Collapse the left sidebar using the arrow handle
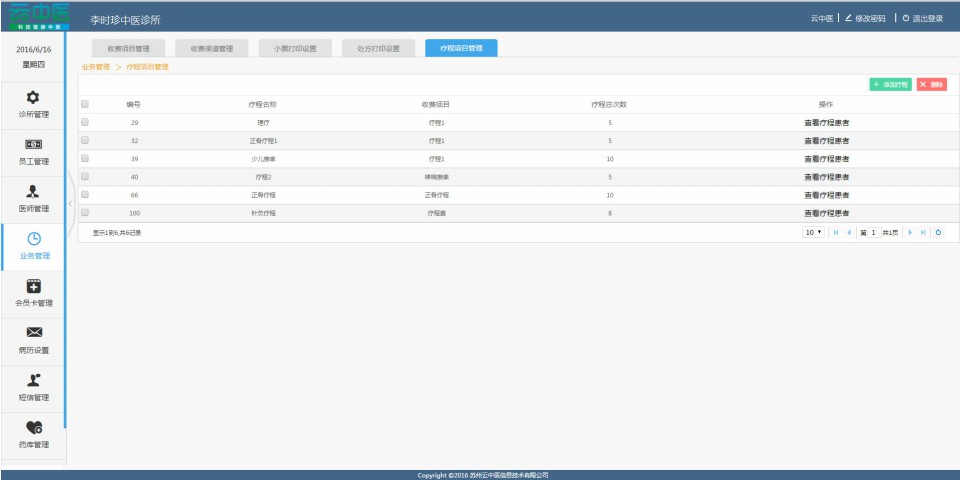 coord(69,203)
